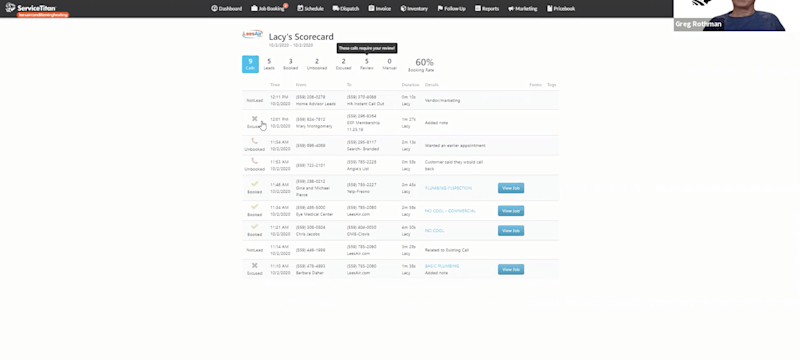Viewport: 800px width, 360px height.
Task: Click the Yelp-Fresno campaign name
Action: [x=358, y=191]
